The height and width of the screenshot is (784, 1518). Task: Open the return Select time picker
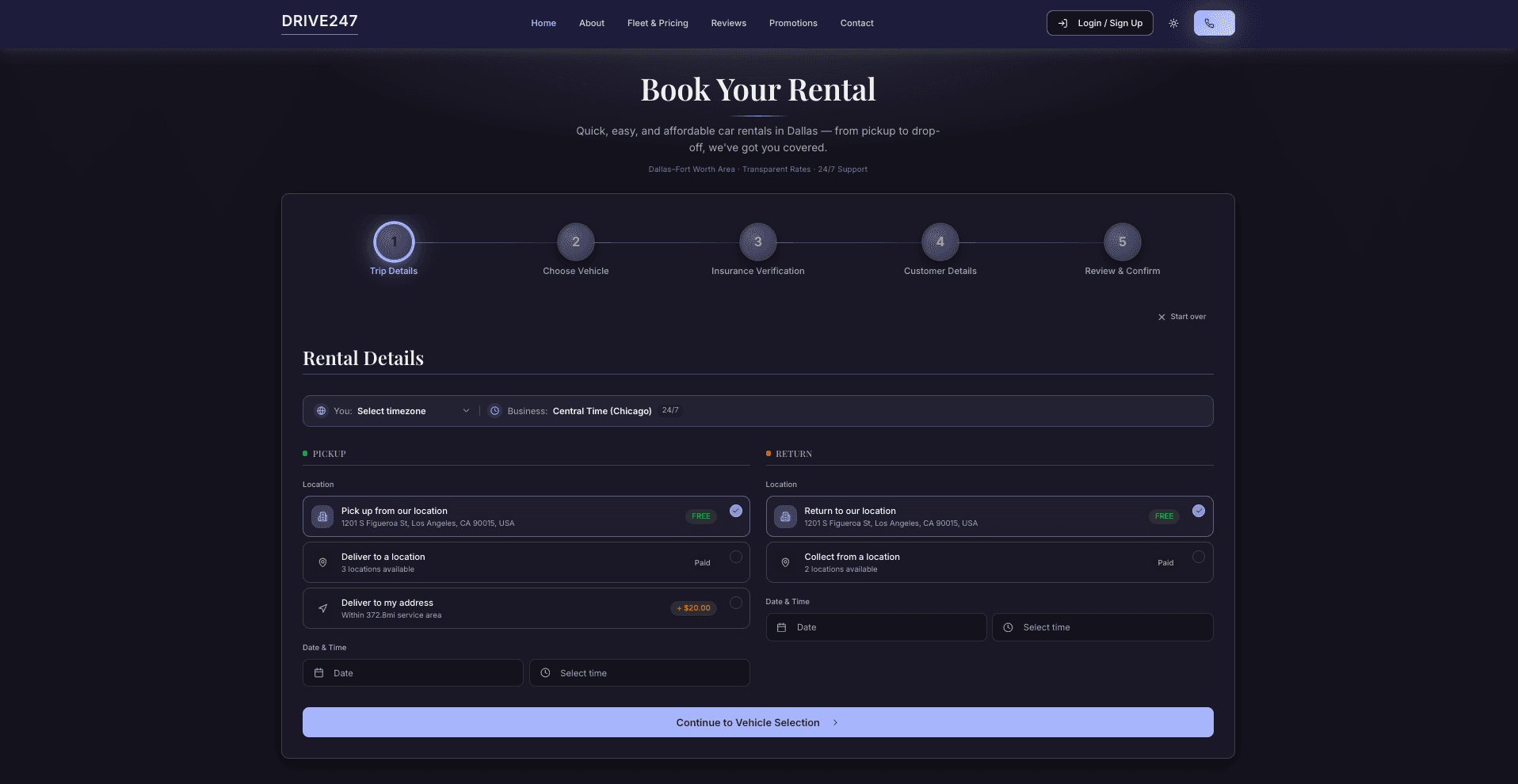click(1102, 626)
